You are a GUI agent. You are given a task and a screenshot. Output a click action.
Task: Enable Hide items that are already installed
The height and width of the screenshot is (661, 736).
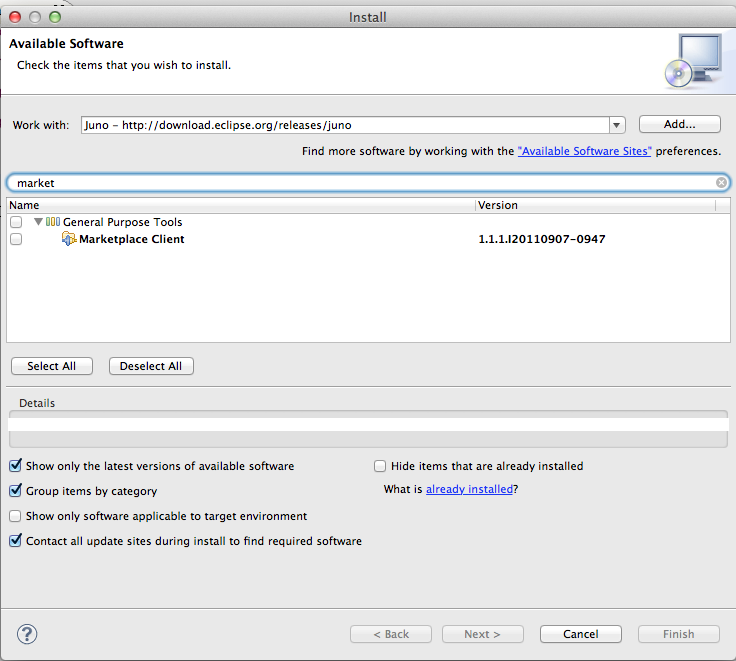(x=380, y=466)
